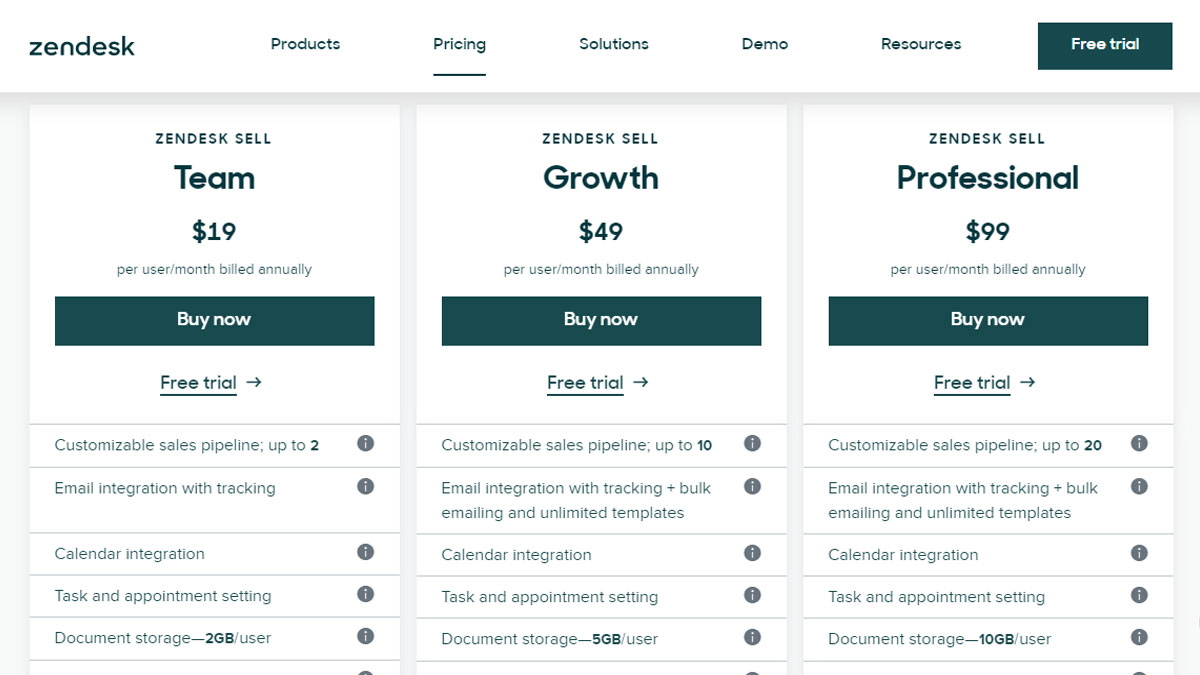Show info for Professional document storage 10GB
The image size is (1200, 675).
(x=1139, y=637)
